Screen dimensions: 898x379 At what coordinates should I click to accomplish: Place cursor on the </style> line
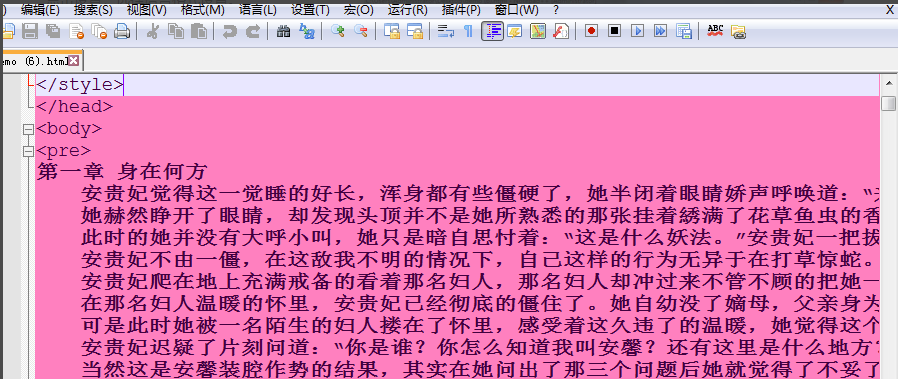(x=457, y=85)
